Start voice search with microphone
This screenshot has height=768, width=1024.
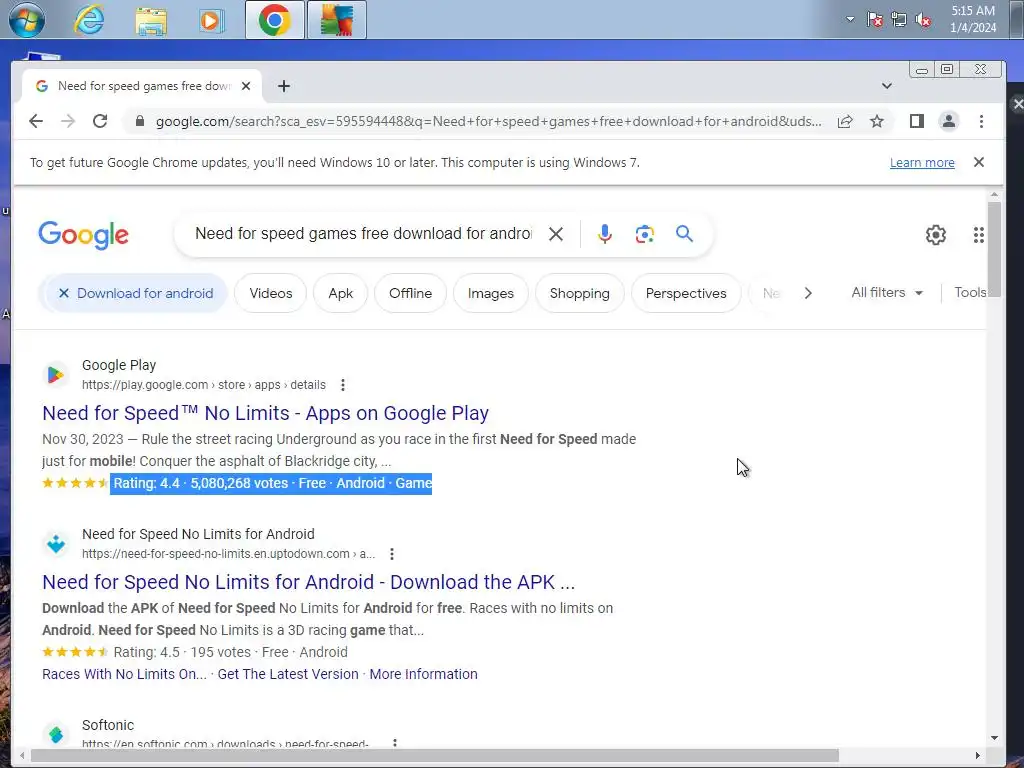[605, 234]
